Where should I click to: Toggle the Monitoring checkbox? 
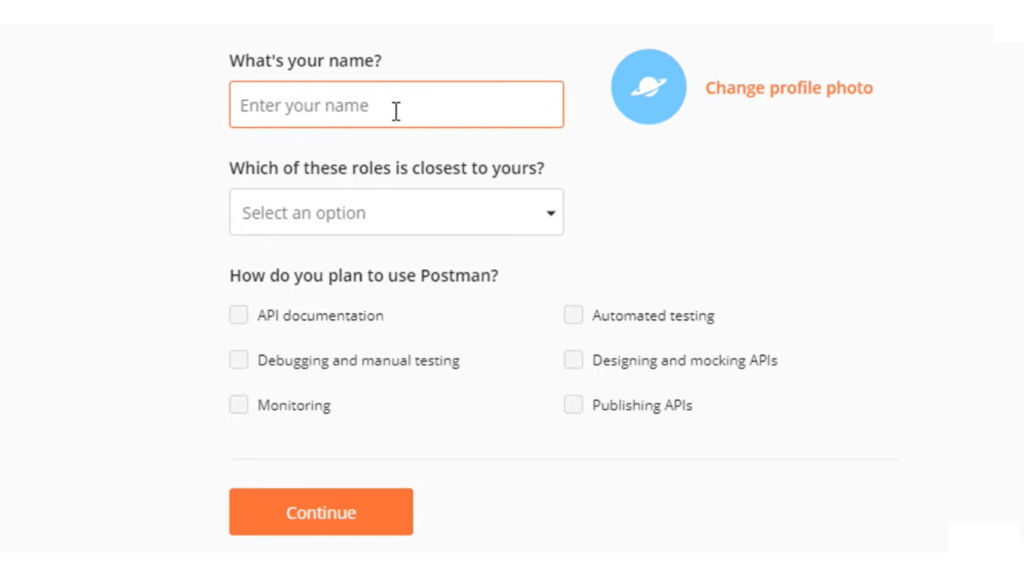tap(239, 405)
